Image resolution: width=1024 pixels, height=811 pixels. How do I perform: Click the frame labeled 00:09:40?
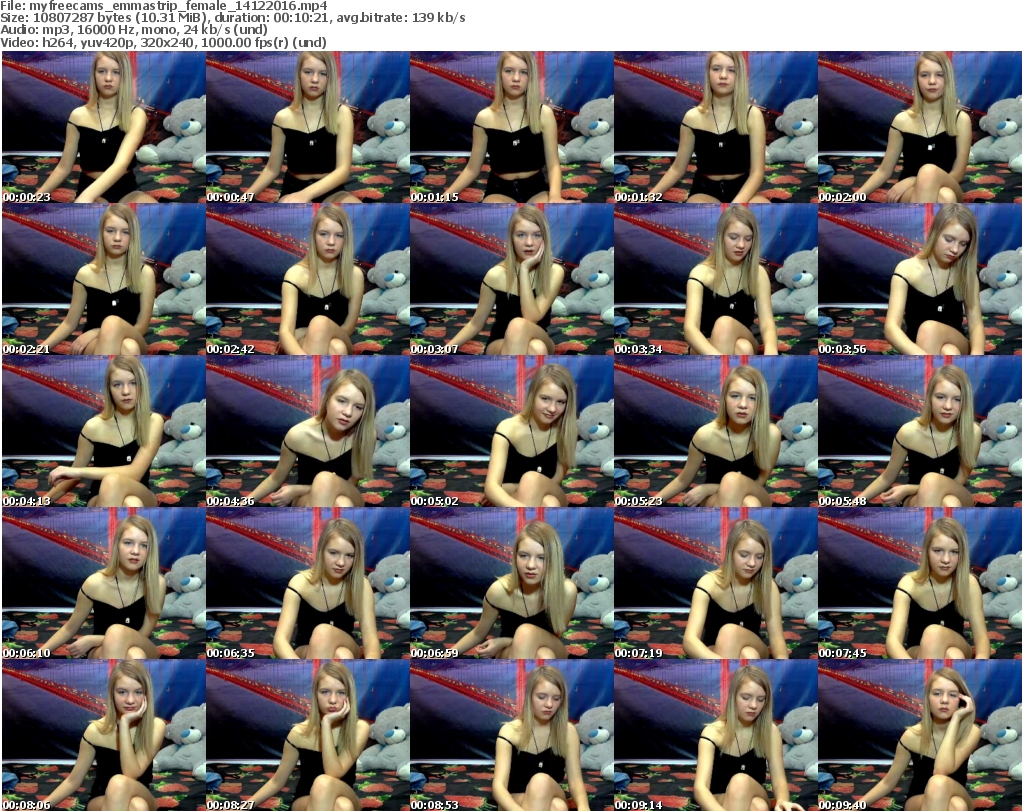pyautogui.click(x=920, y=735)
